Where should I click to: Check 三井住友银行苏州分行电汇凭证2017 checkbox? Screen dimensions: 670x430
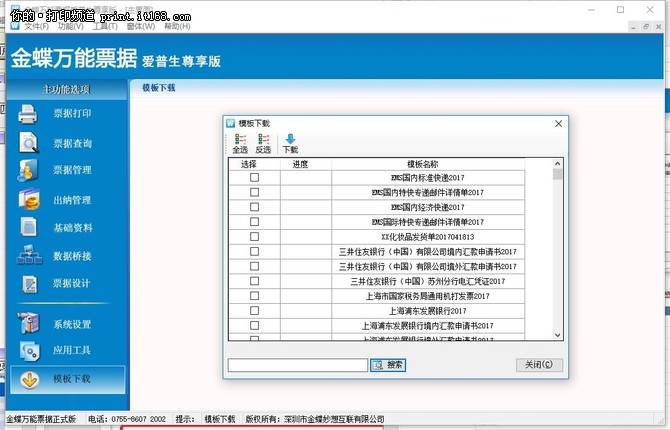click(255, 281)
